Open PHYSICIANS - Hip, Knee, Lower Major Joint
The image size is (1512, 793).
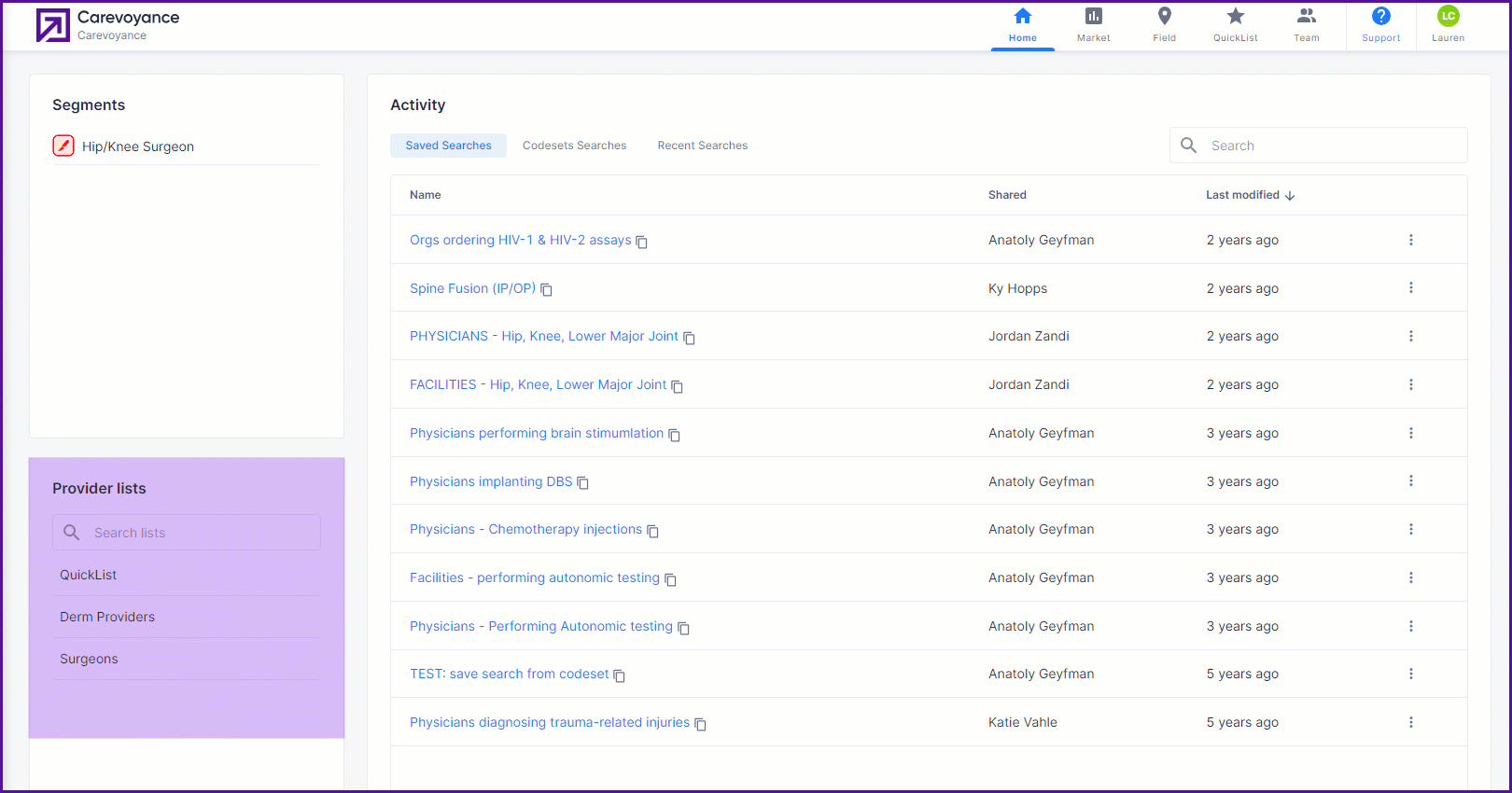[544, 336]
